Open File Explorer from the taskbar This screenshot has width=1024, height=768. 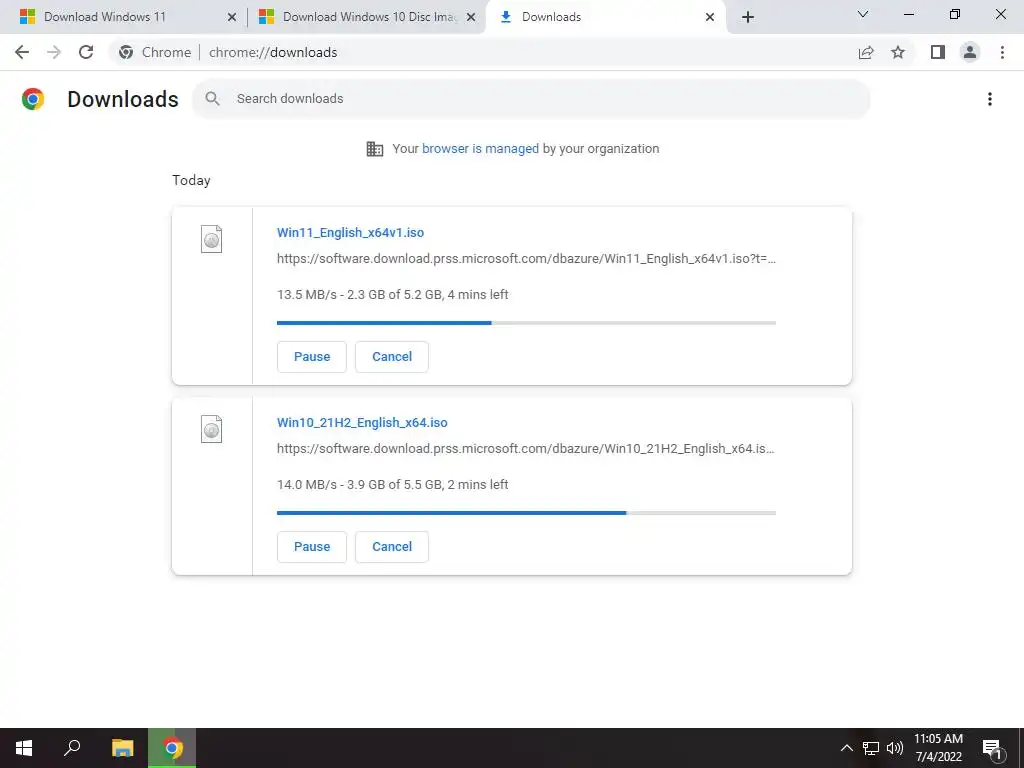point(123,748)
